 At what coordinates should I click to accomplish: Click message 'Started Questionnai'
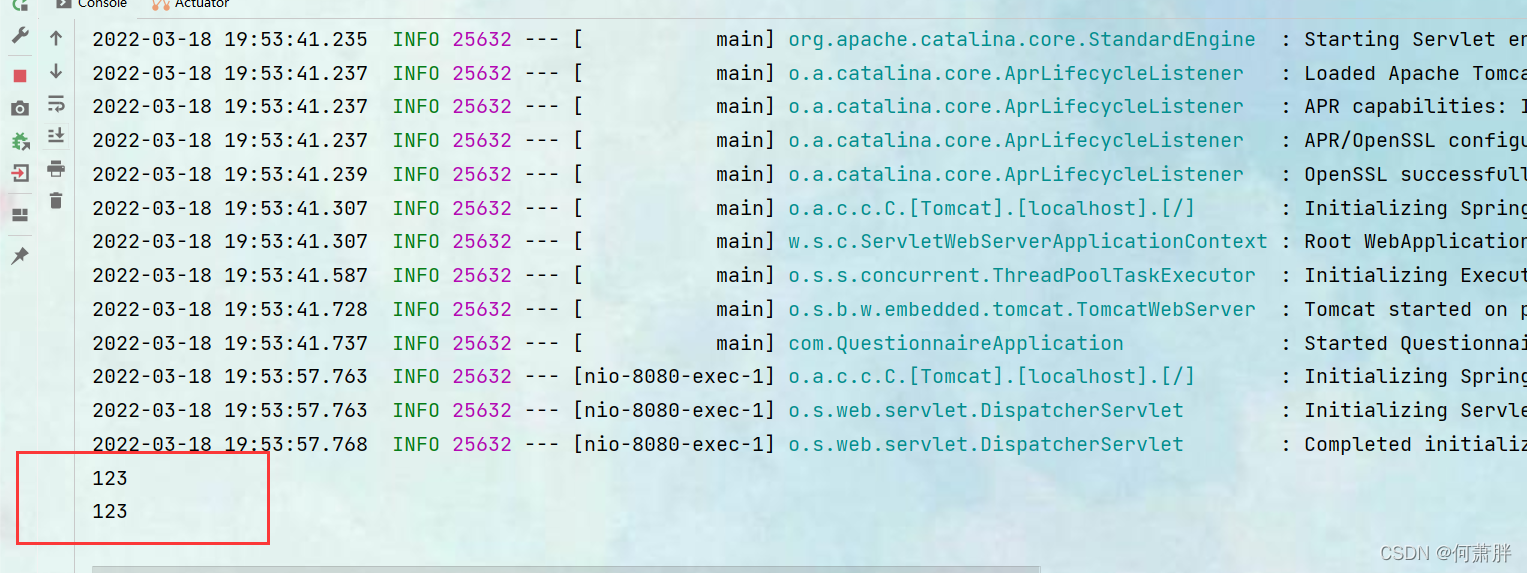tap(1415, 343)
